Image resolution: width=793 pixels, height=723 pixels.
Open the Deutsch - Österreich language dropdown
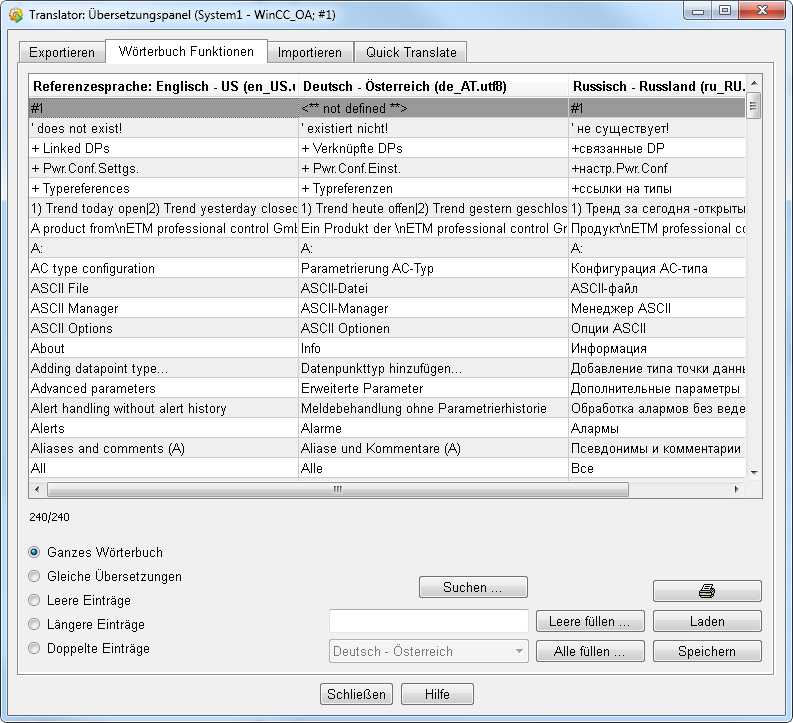(x=428, y=651)
